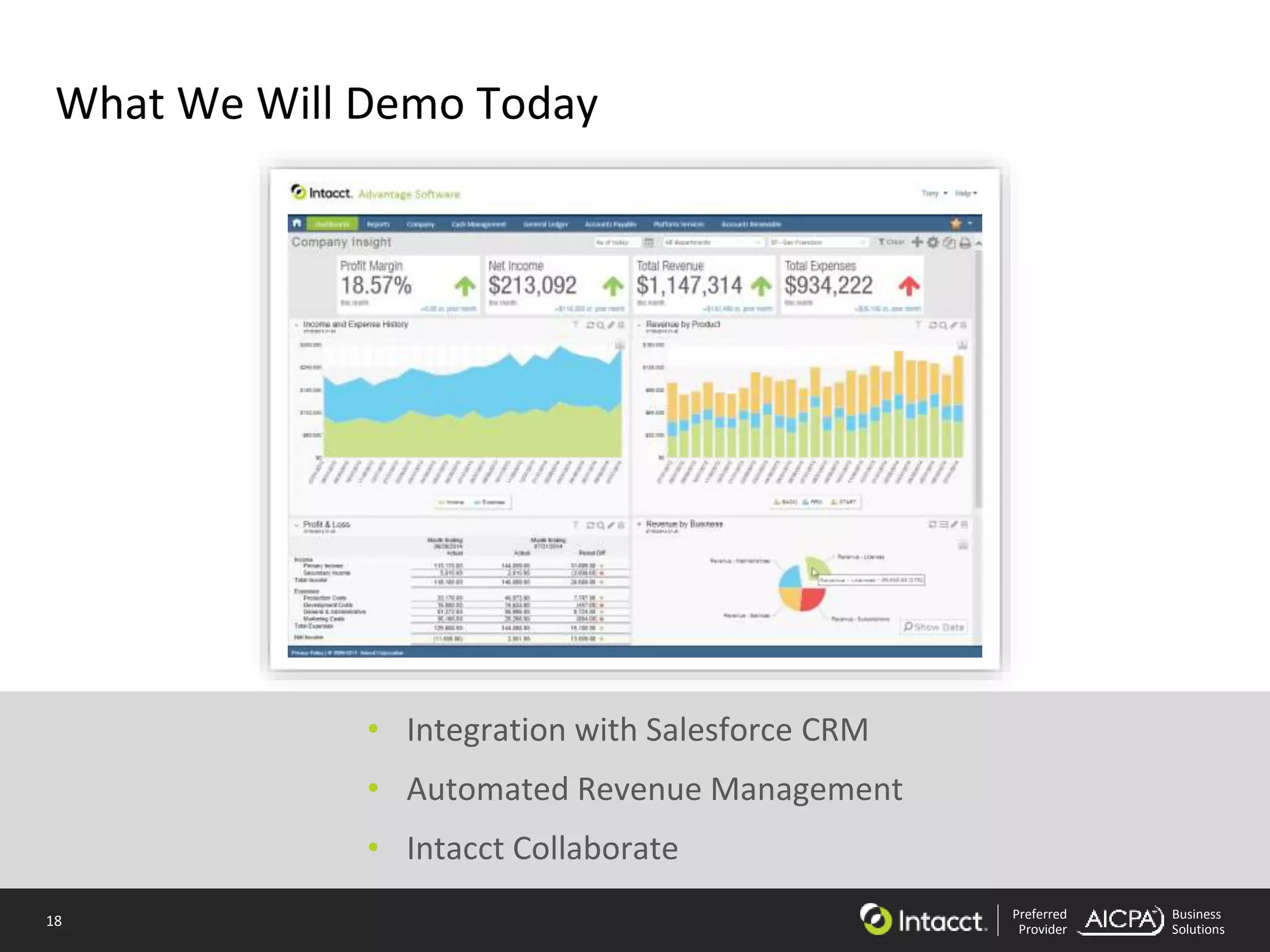Image resolution: width=1270 pixels, height=952 pixels.
Task: Click the Net Income $213,092 card
Action: click(556, 285)
